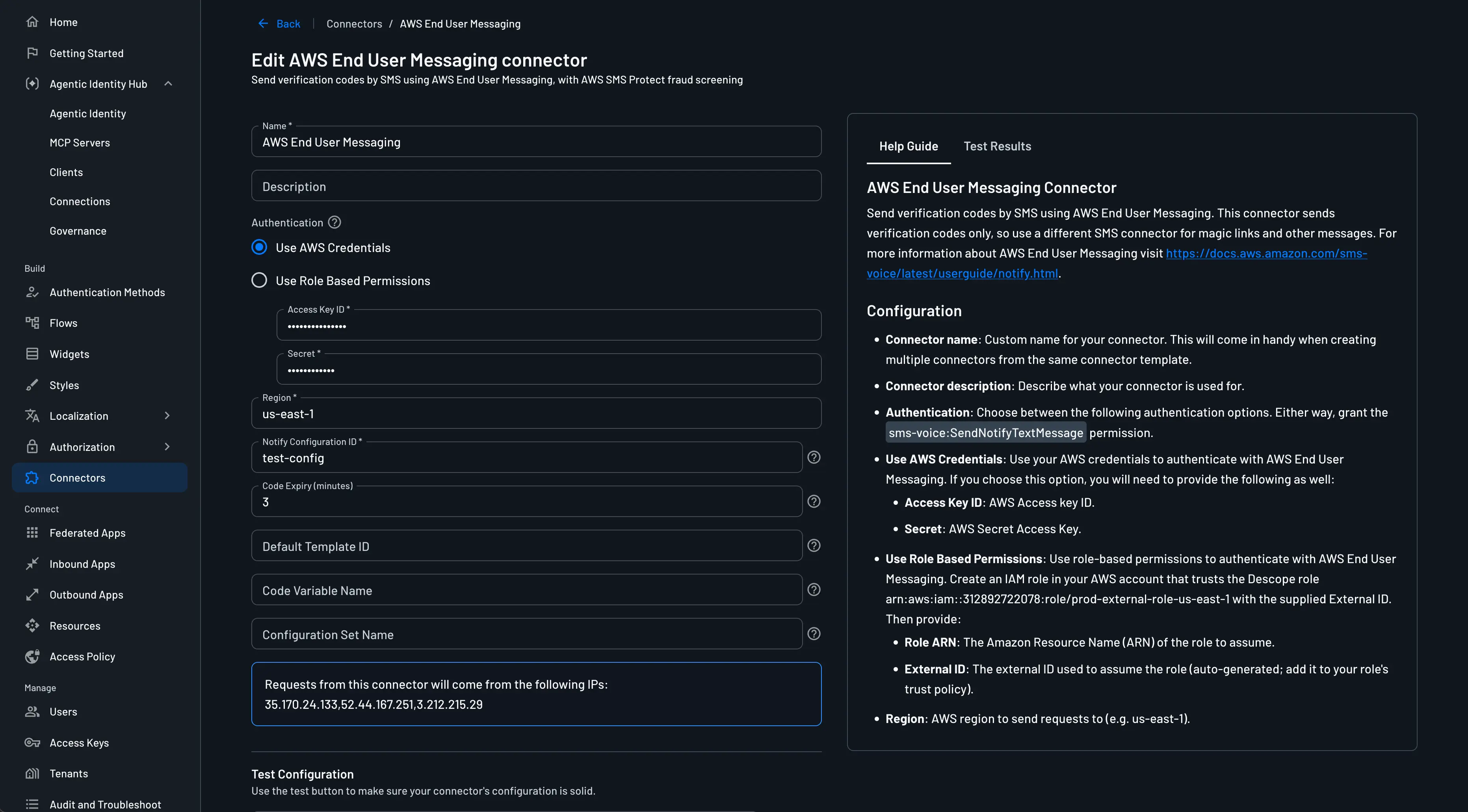
Task: Click the Secret input field
Action: [549, 369]
